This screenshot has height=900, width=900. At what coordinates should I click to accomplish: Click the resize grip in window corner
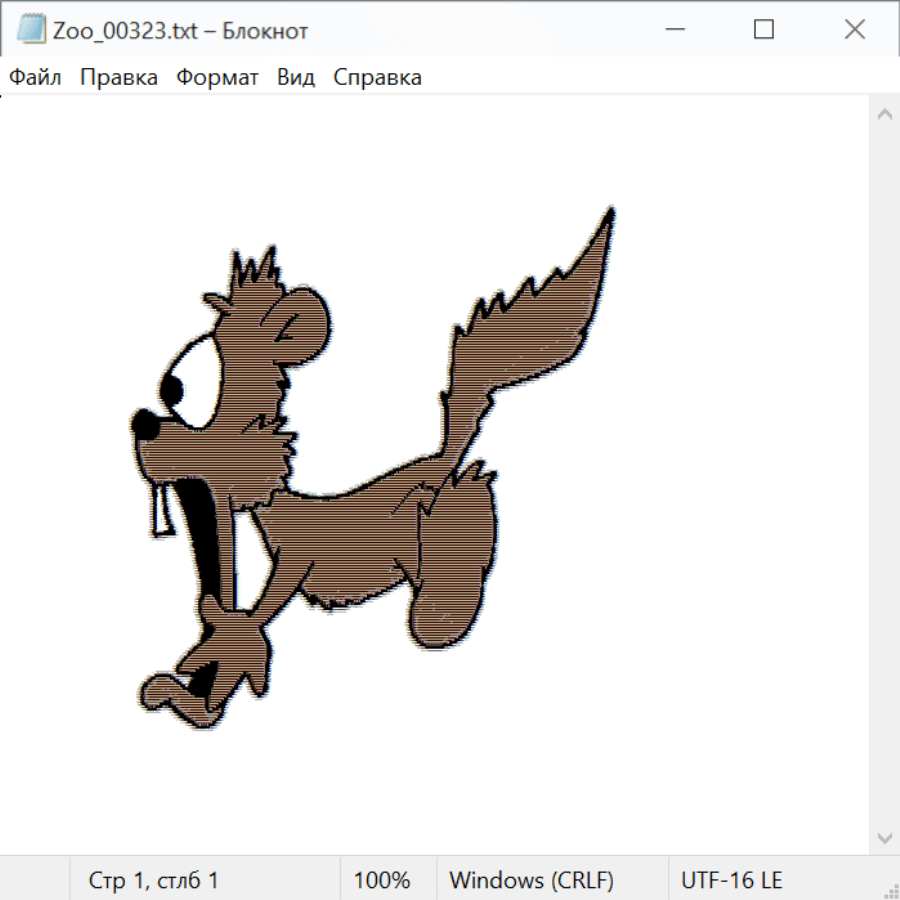[x=890, y=890]
